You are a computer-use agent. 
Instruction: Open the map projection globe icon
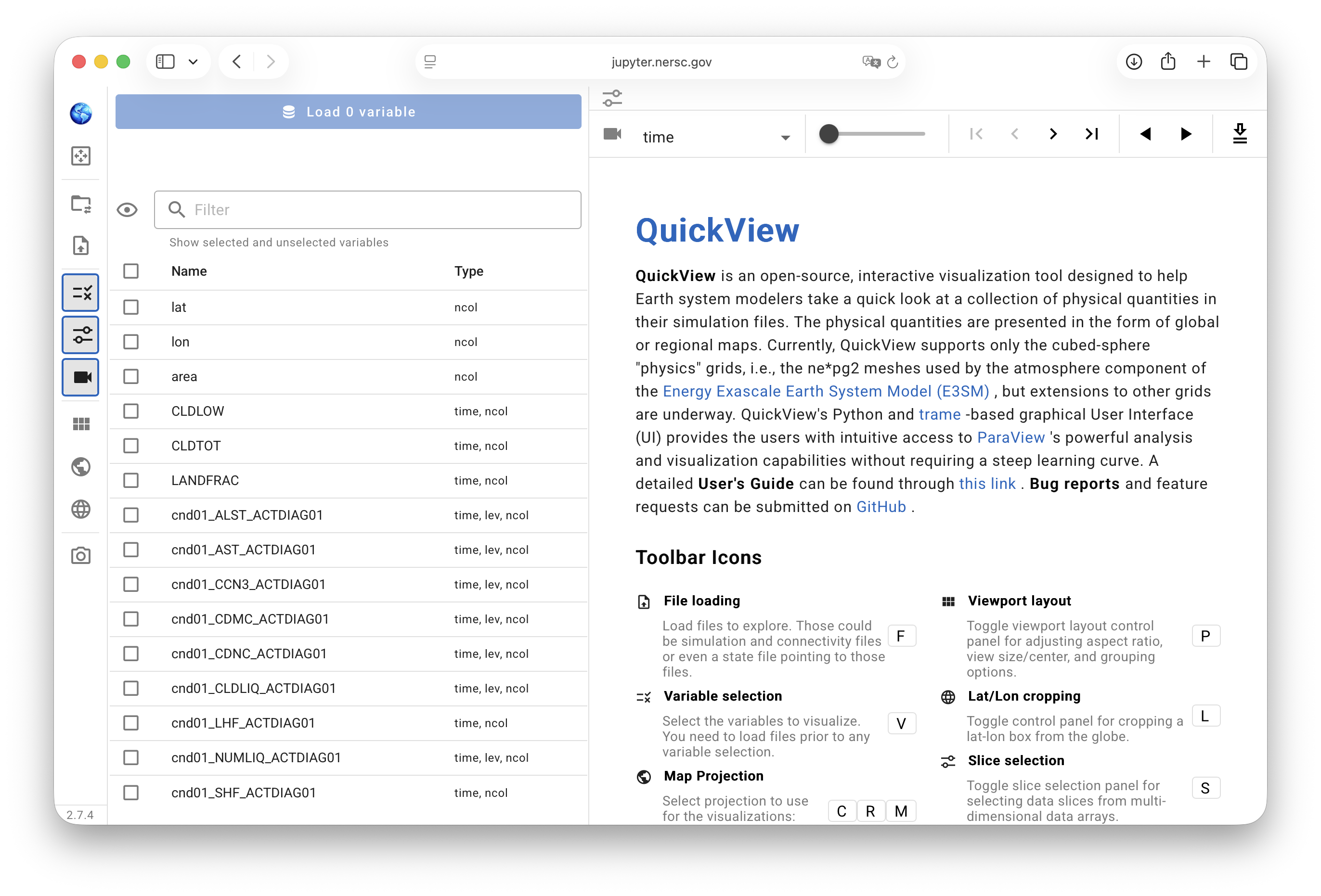(81, 467)
